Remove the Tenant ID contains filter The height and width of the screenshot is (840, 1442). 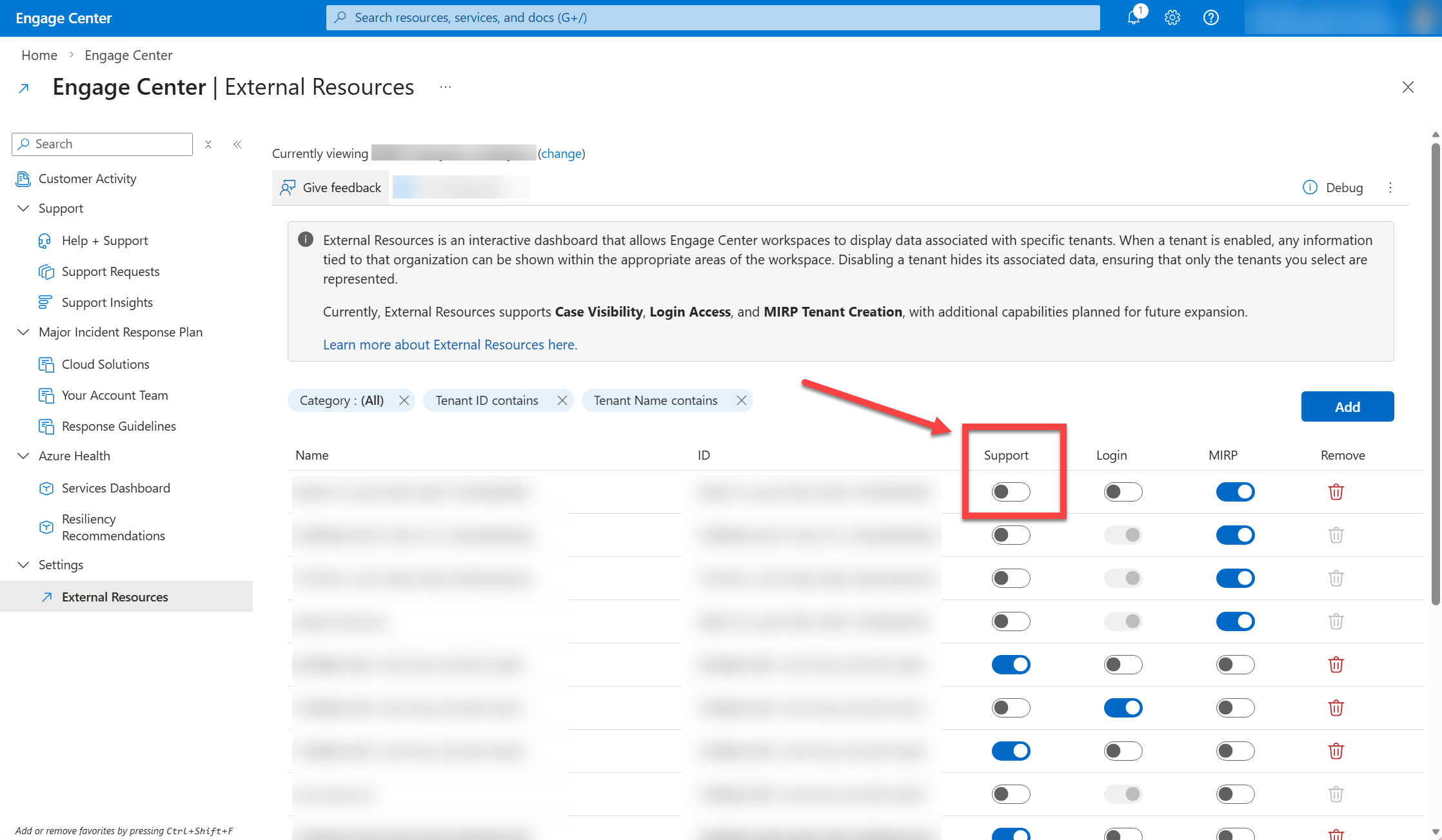562,400
